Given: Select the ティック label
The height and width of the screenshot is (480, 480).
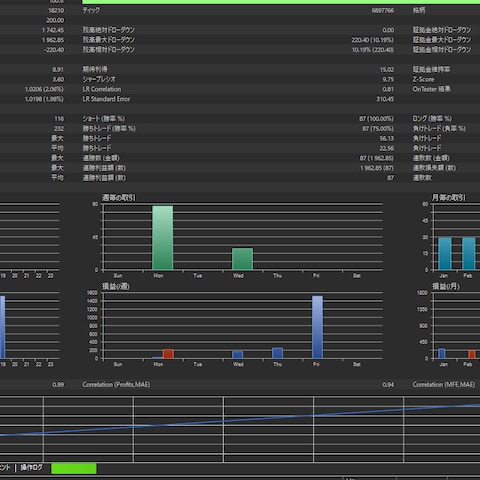Looking at the screenshot, I should [x=91, y=10].
